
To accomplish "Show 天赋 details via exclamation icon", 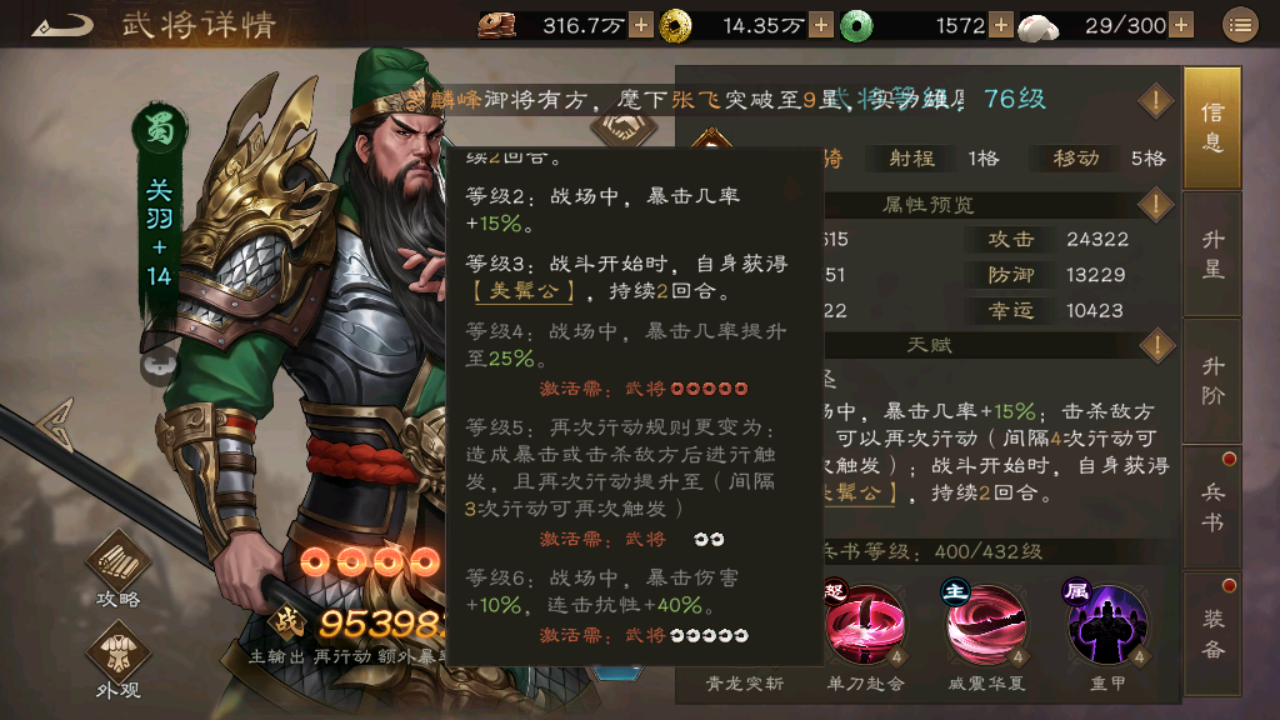I will [1156, 346].
